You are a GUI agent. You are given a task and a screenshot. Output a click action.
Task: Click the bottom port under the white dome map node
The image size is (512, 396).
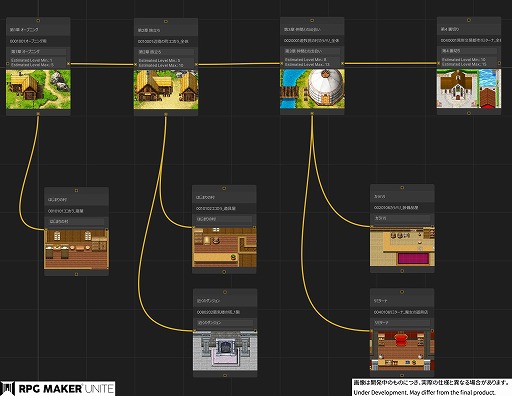(312, 114)
